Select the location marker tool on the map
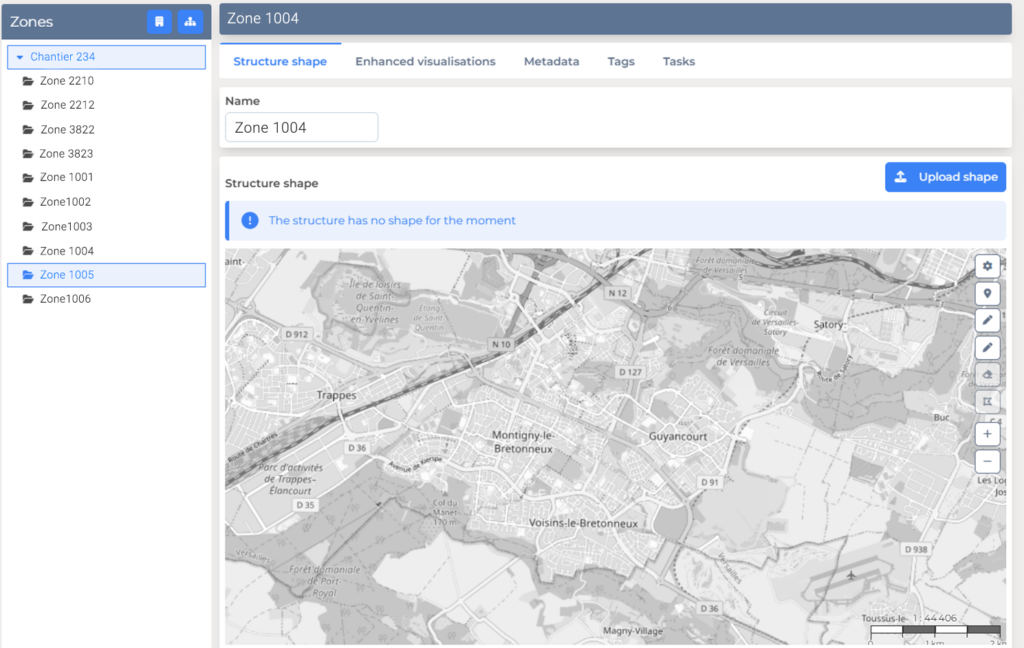This screenshot has width=1024, height=648. pyautogui.click(x=987, y=293)
